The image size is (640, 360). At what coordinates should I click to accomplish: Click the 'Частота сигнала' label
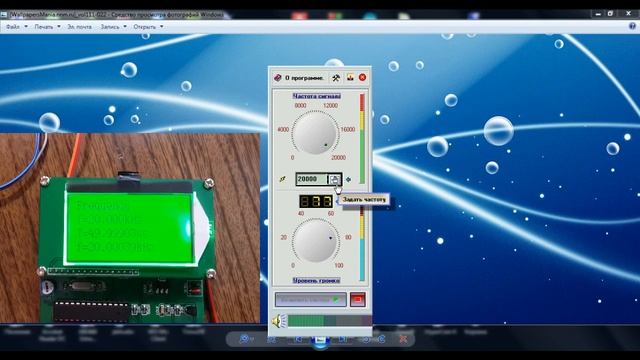(x=316, y=96)
